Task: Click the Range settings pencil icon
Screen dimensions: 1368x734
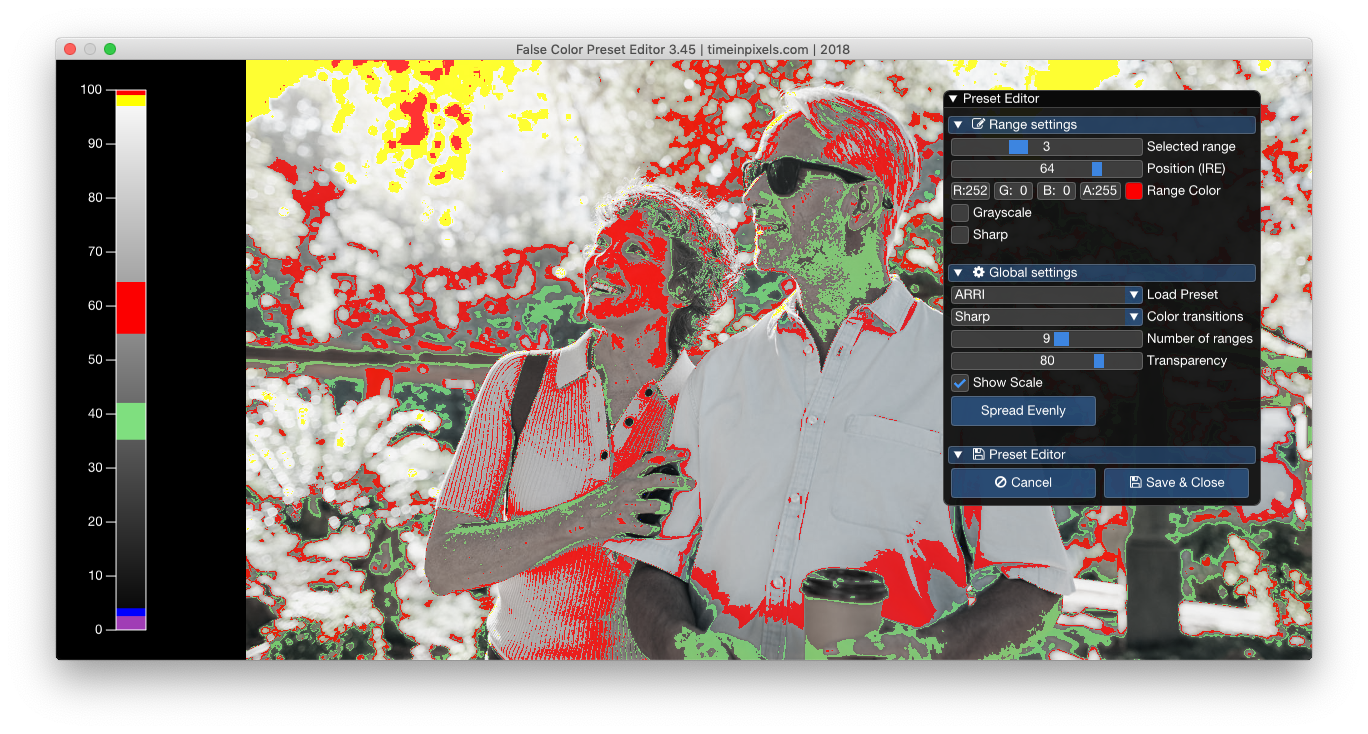Action: point(978,125)
